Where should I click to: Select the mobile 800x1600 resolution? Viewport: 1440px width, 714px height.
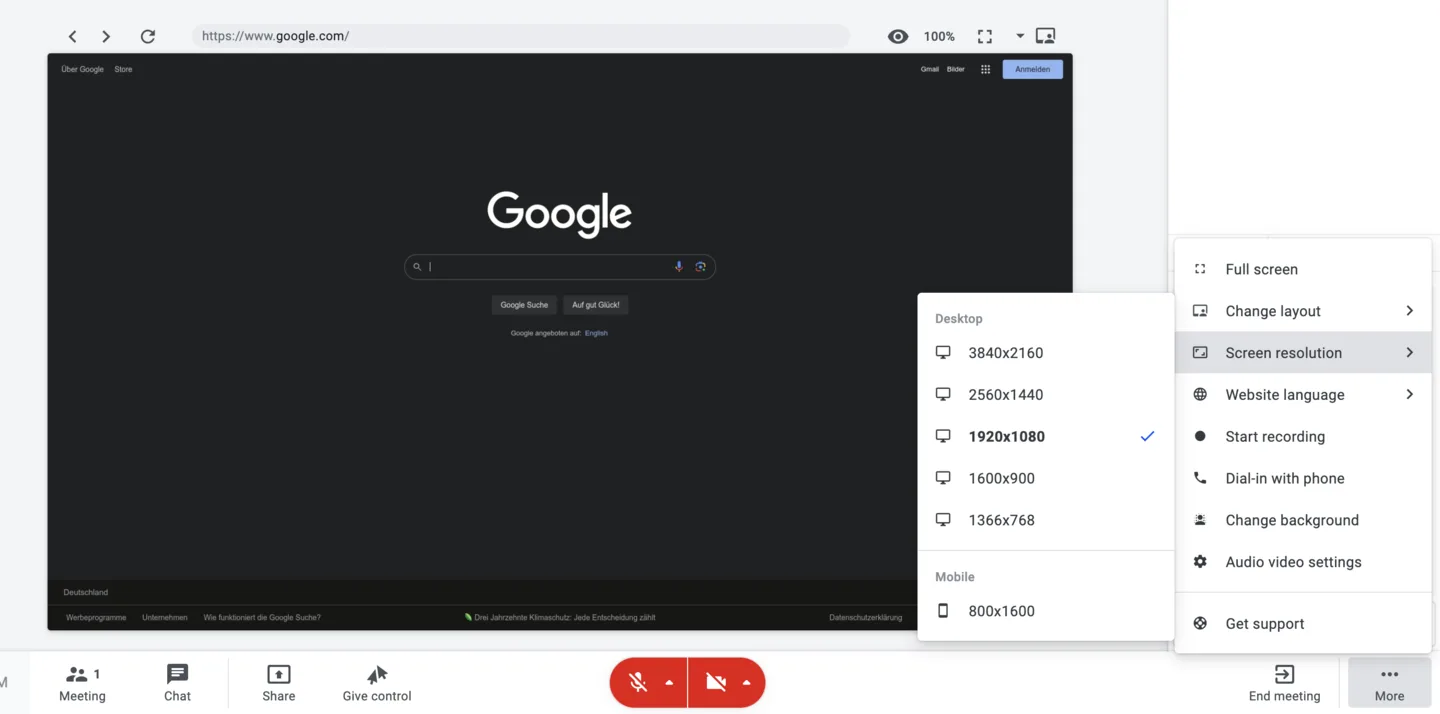1045,611
